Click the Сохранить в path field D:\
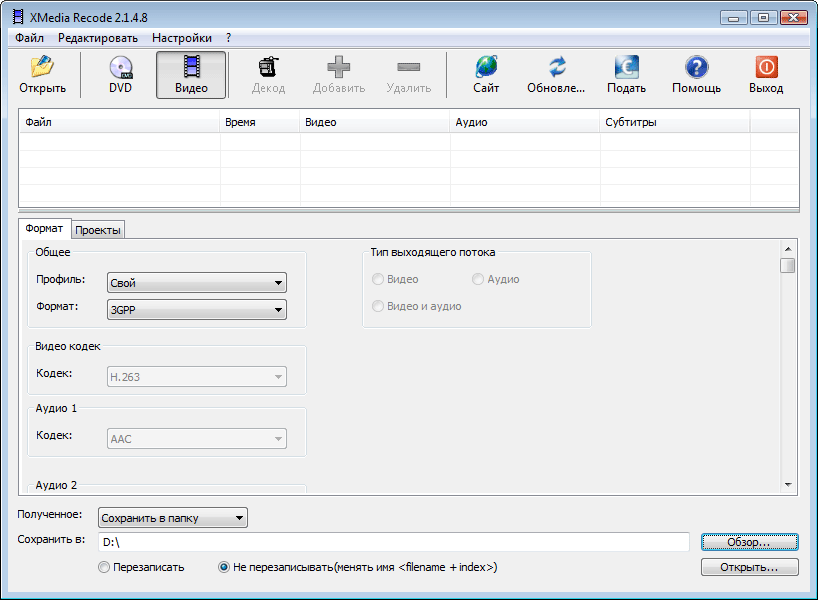Screen dimensions: 818x600 (394, 542)
